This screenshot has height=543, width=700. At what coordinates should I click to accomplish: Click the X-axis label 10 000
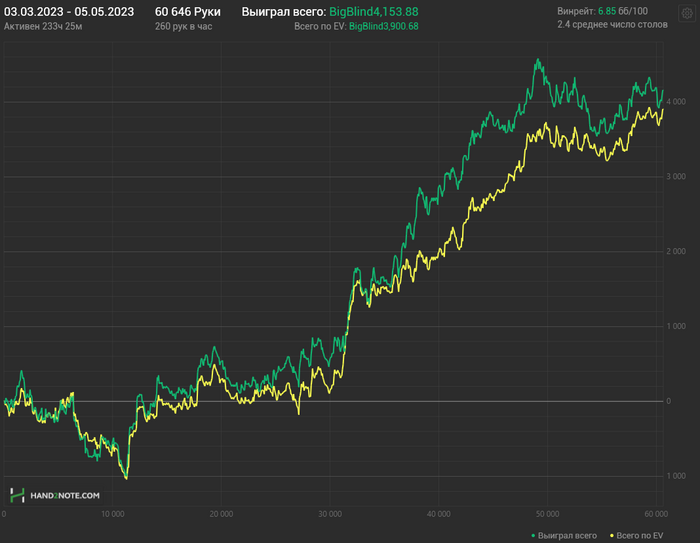[112, 514]
